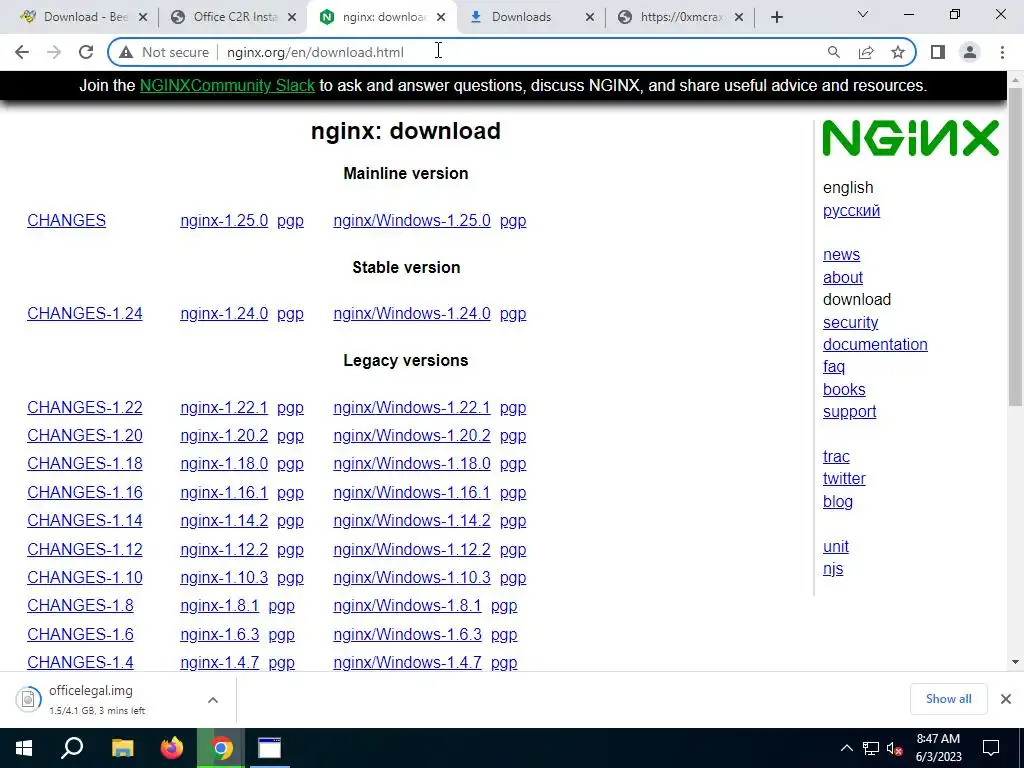Click the forward navigation arrow
Image resolution: width=1024 pixels, height=768 pixels.
pos(54,52)
